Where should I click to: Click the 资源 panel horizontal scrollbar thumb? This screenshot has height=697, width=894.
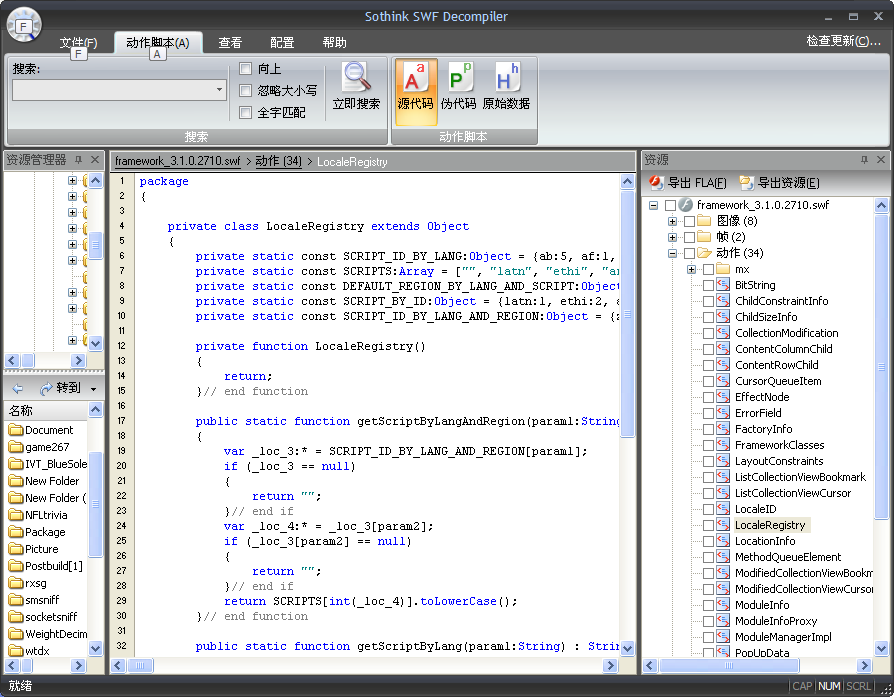click(729, 665)
